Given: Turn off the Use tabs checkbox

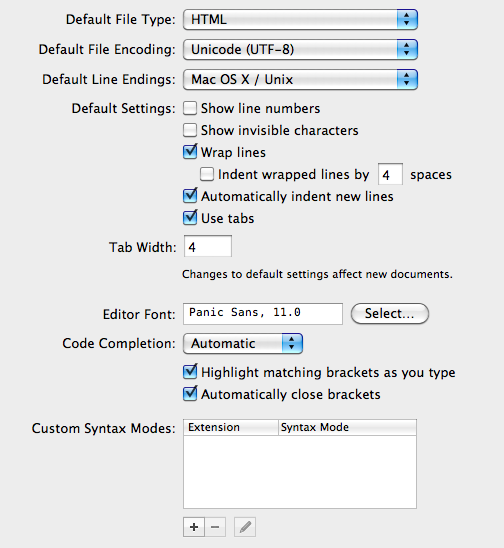Looking at the screenshot, I should tap(190, 218).
